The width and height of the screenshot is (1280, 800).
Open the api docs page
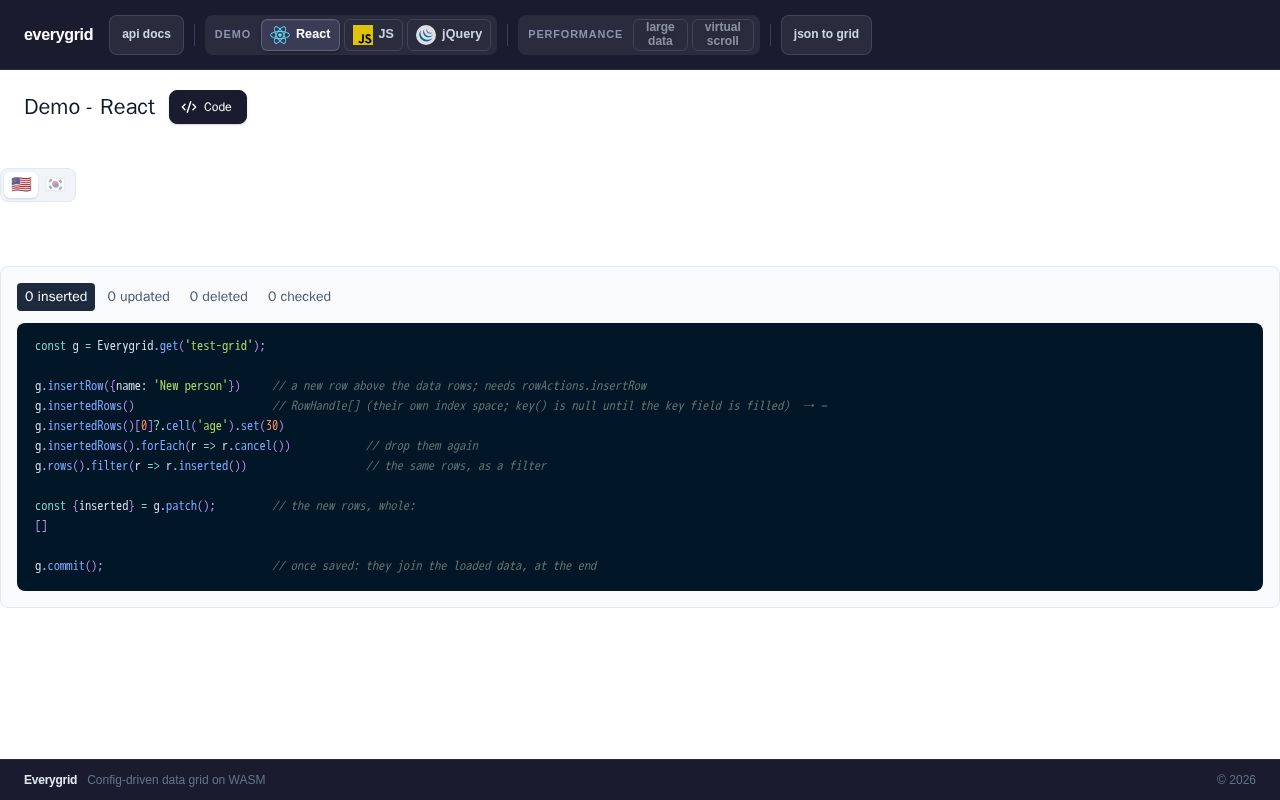click(x=146, y=35)
